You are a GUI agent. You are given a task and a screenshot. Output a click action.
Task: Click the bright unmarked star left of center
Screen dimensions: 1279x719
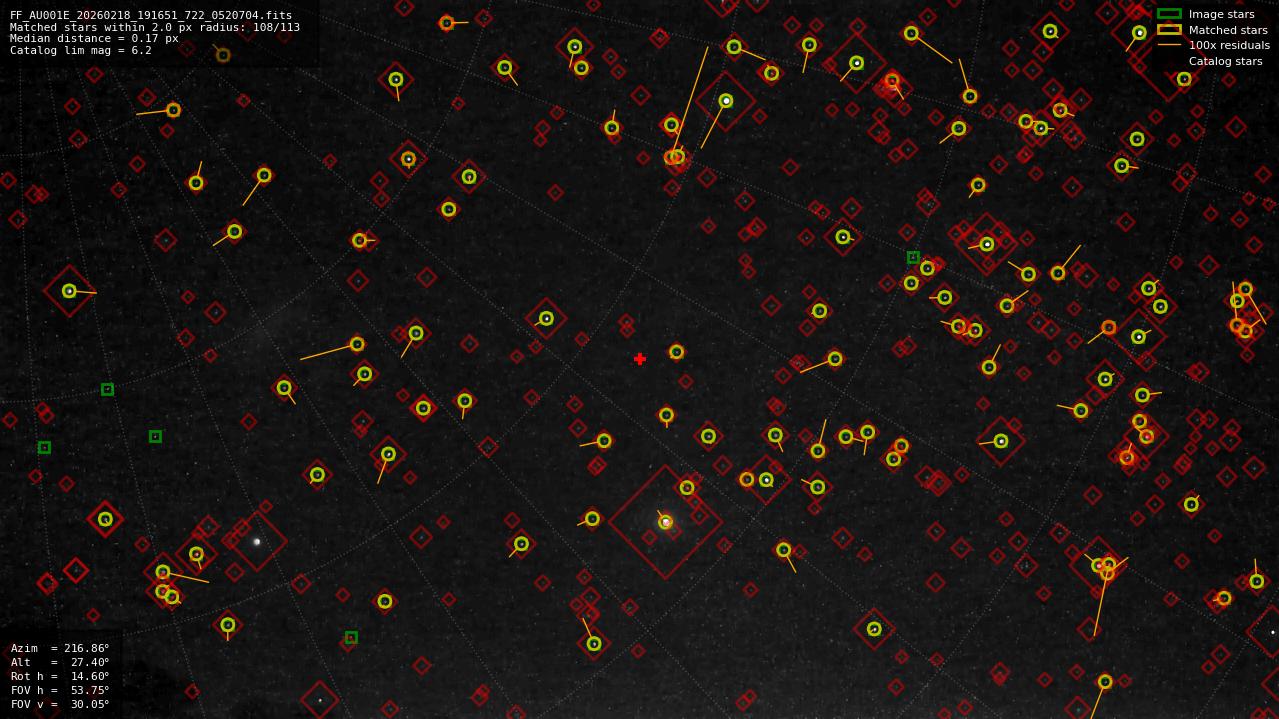(x=256, y=541)
